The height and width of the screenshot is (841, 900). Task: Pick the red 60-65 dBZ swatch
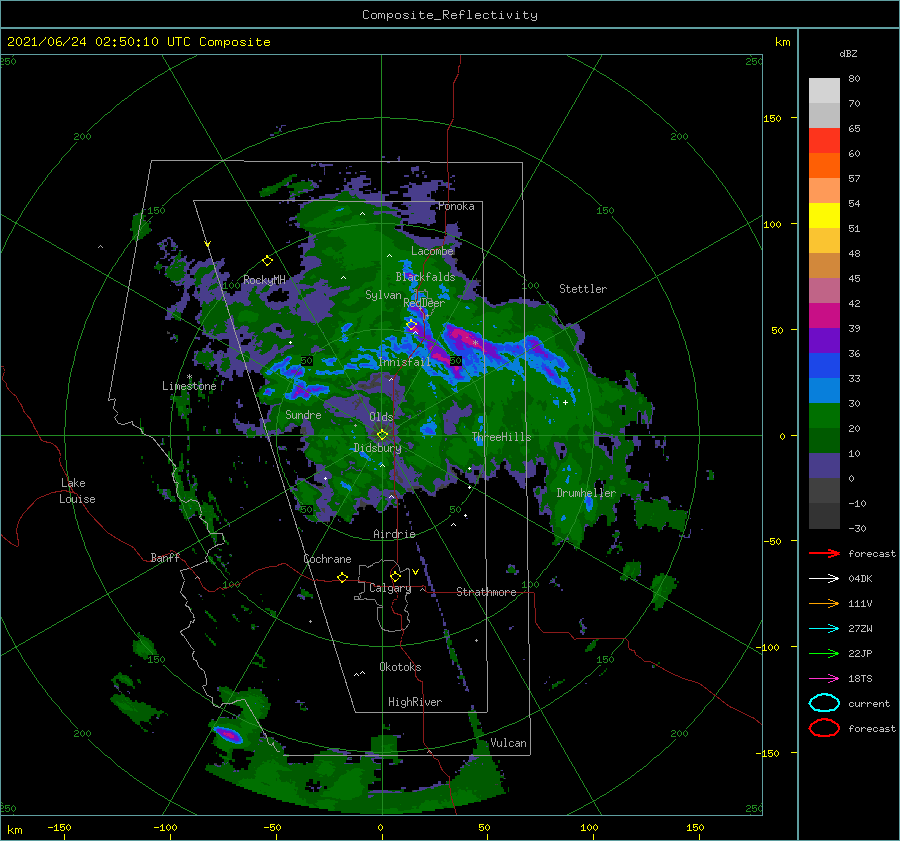click(824, 141)
